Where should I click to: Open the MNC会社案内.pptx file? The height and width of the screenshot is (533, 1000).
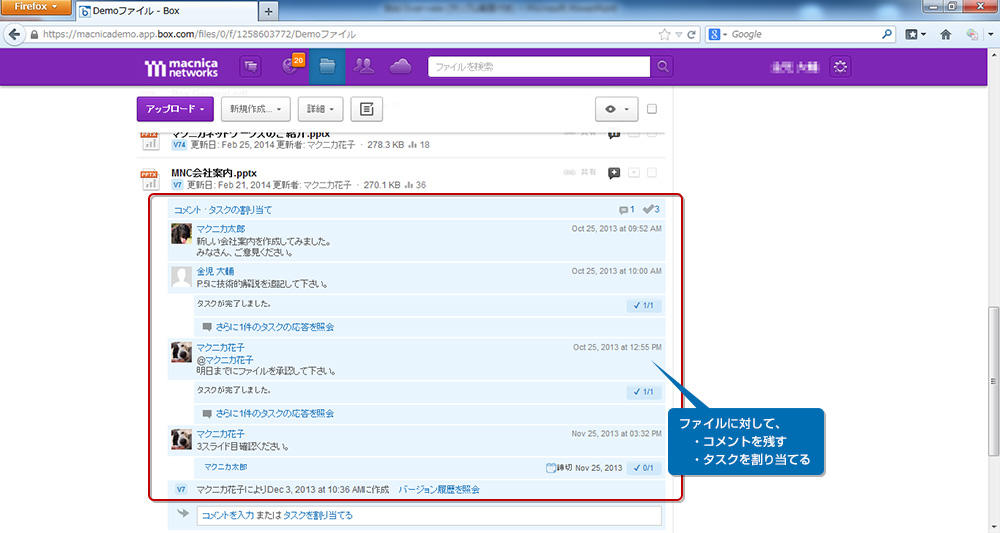[x=214, y=173]
